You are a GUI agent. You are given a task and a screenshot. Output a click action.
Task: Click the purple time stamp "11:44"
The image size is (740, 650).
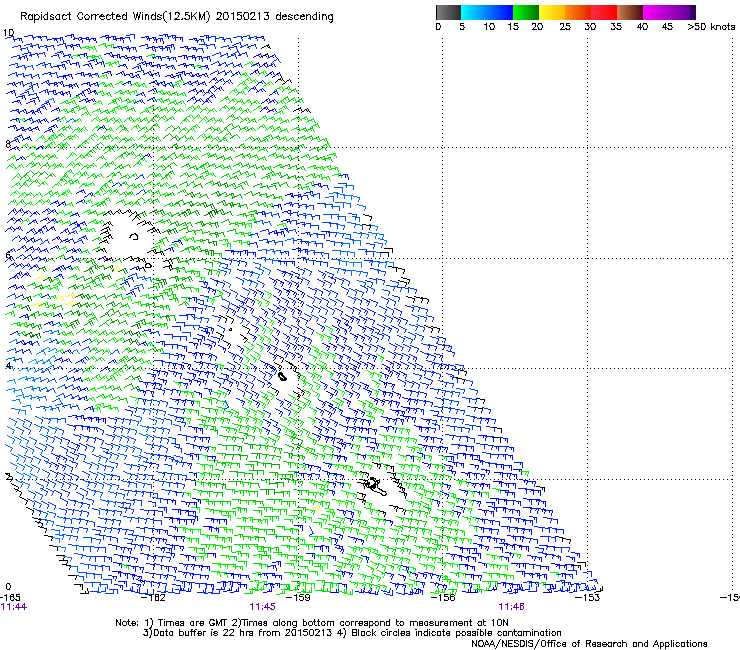(14, 607)
